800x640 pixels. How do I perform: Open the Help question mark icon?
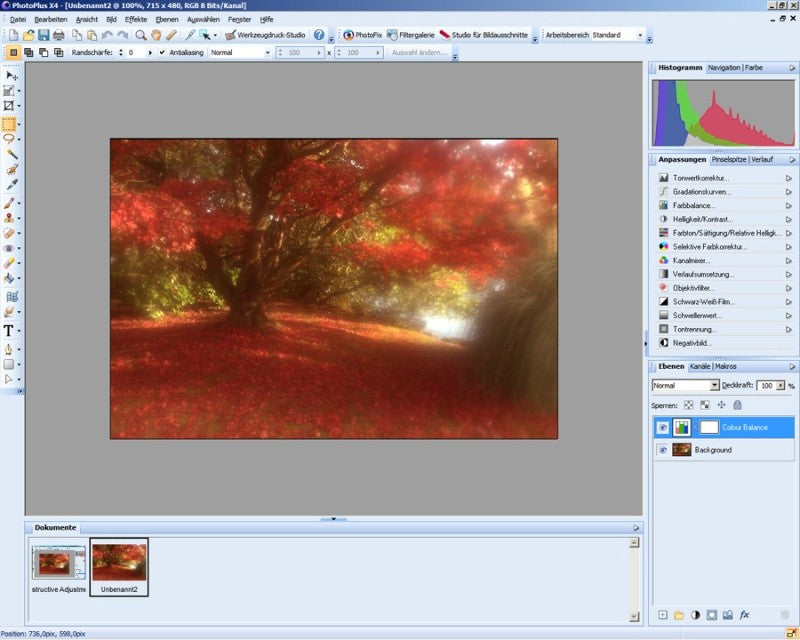click(x=319, y=35)
